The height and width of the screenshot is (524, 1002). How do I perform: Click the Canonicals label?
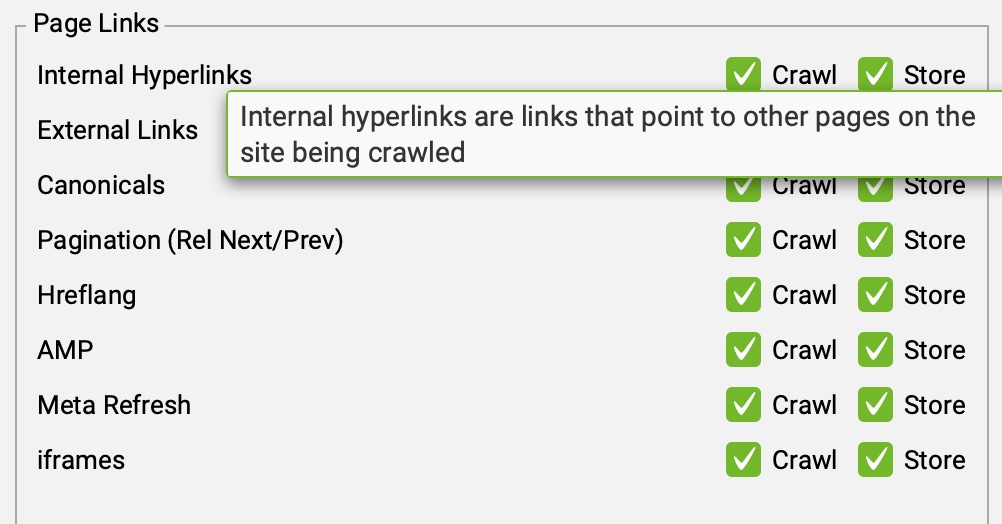101,185
